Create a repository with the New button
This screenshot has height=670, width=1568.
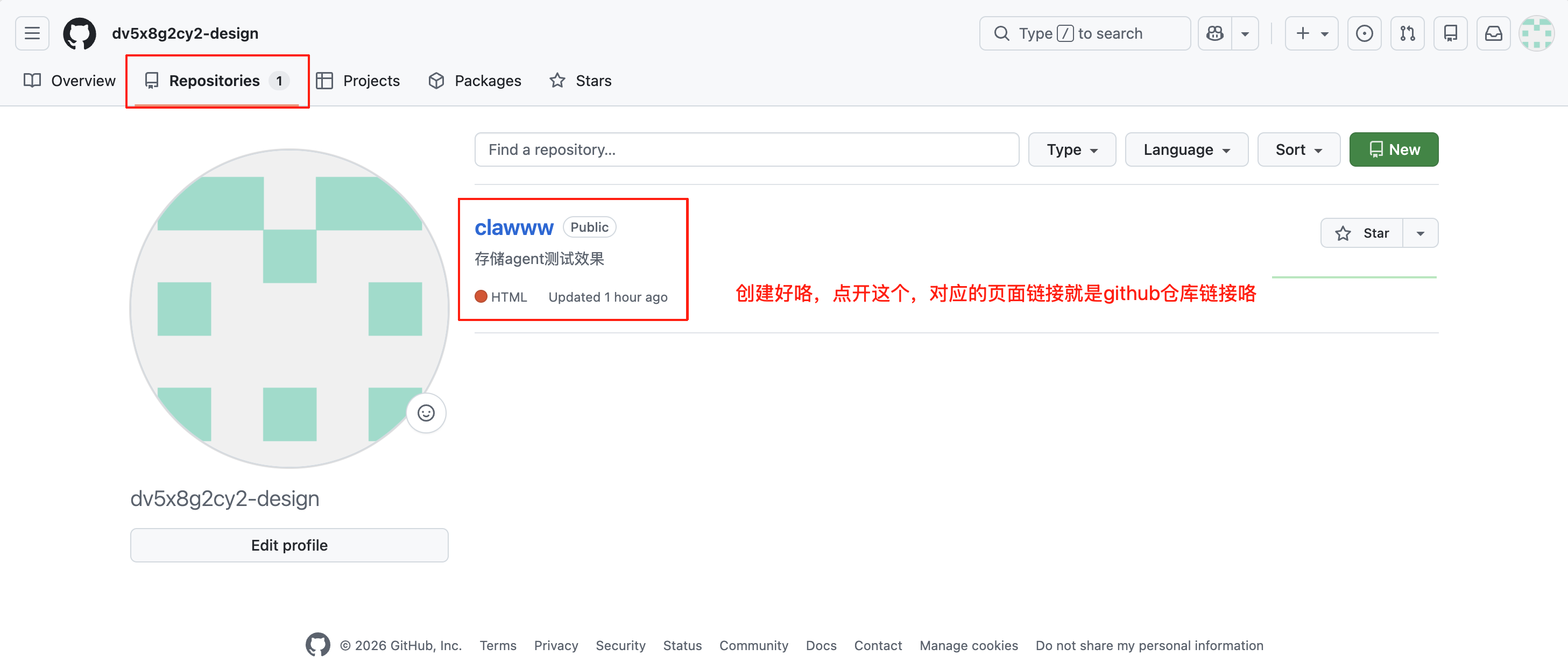pyautogui.click(x=1393, y=149)
